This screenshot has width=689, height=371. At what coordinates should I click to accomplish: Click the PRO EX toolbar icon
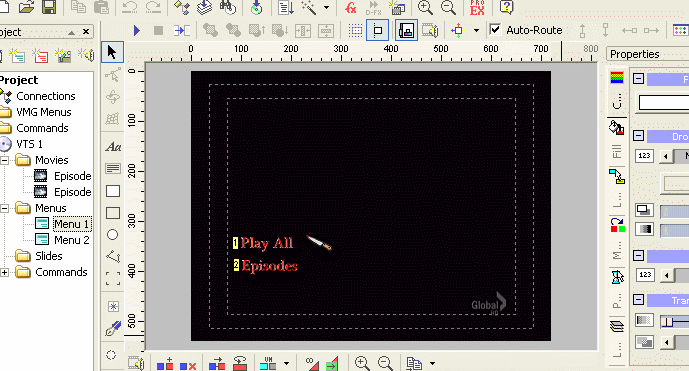pyautogui.click(x=477, y=7)
